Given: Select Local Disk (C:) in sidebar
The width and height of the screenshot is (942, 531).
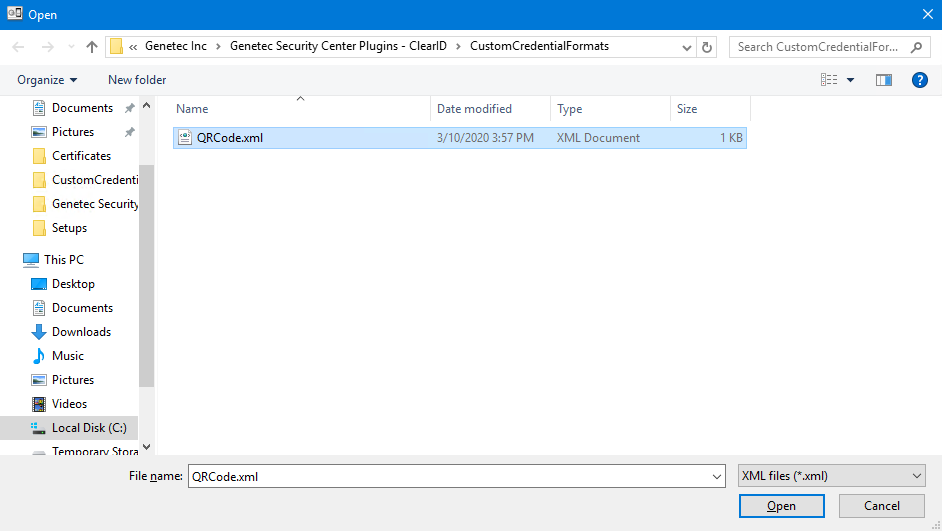Looking at the screenshot, I should [69, 428].
